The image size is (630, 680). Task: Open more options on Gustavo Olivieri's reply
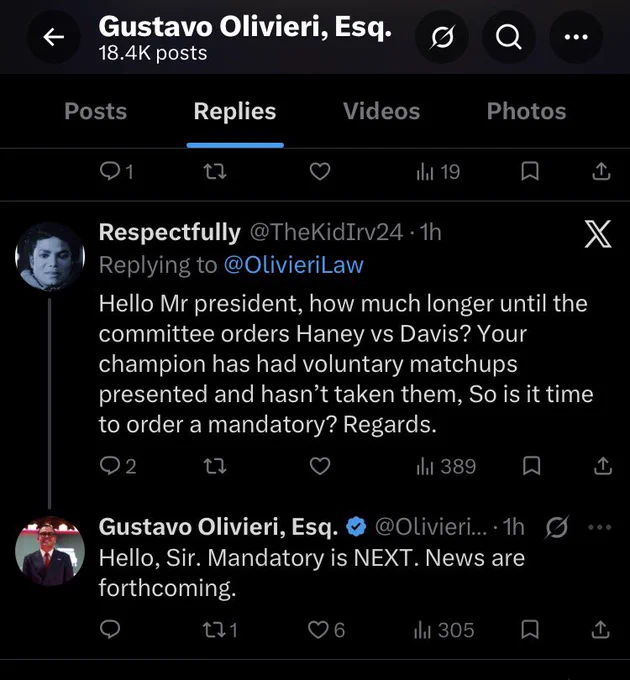pyautogui.click(x=600, y=527)
